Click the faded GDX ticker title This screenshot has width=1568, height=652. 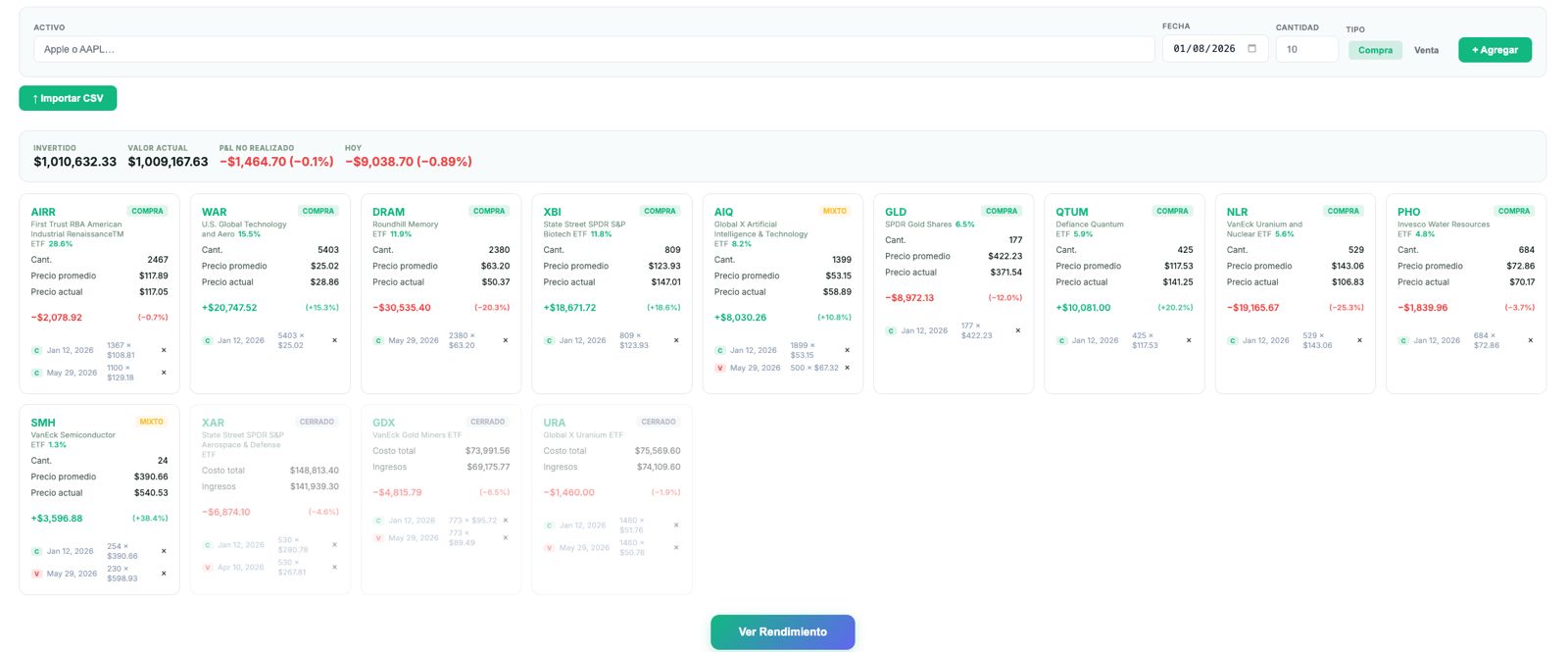(x=384, y=423)
